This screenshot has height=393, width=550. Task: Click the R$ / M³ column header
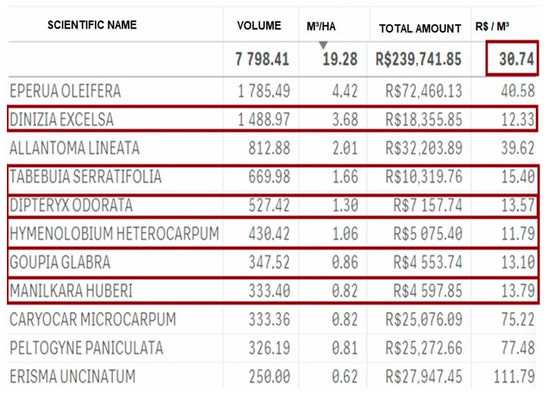(492, 26)
